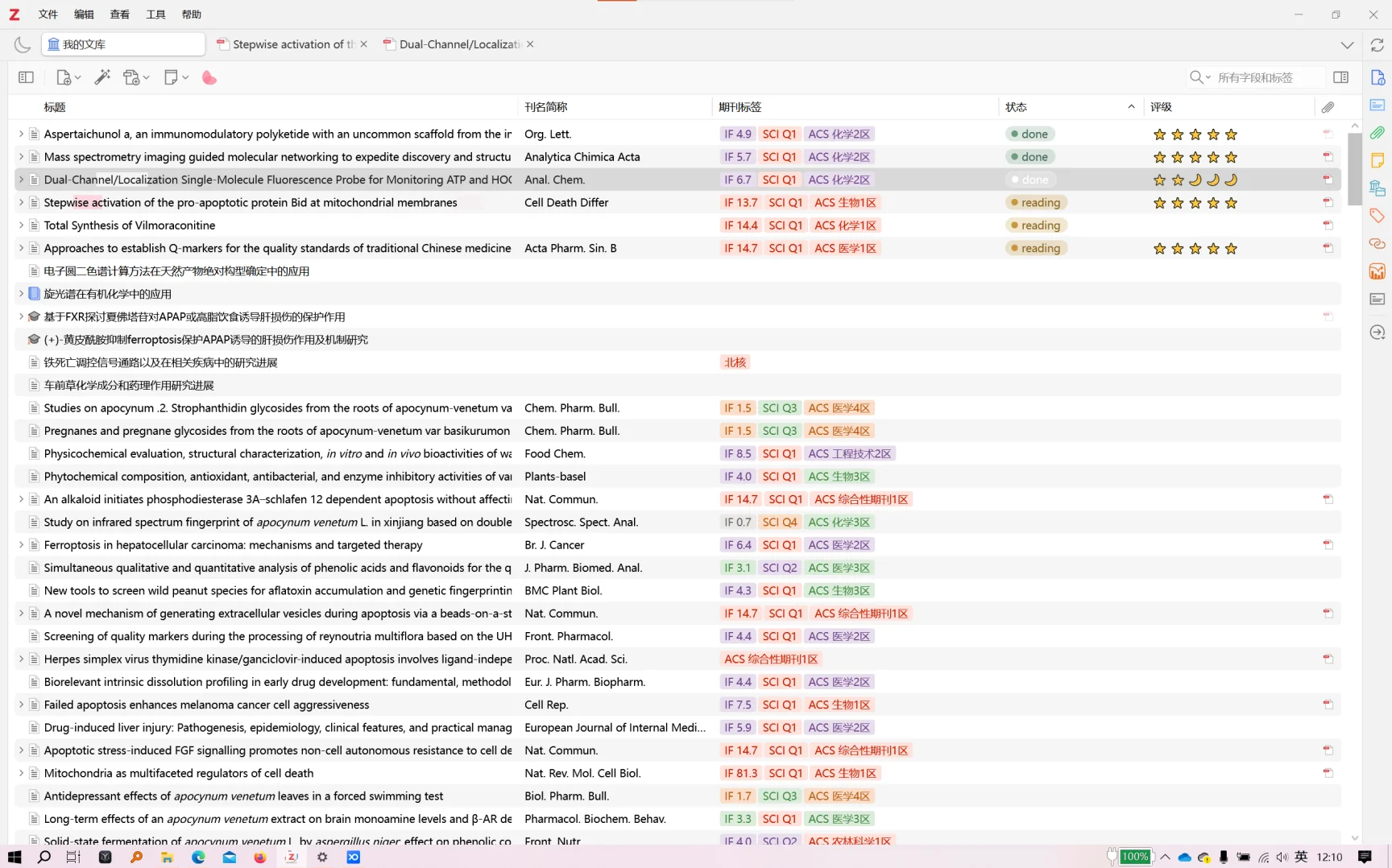Toggle the item pane layout icon
Image resolution: width=1392 pixels, height=868 pixels.
(x=1341, y=77)
